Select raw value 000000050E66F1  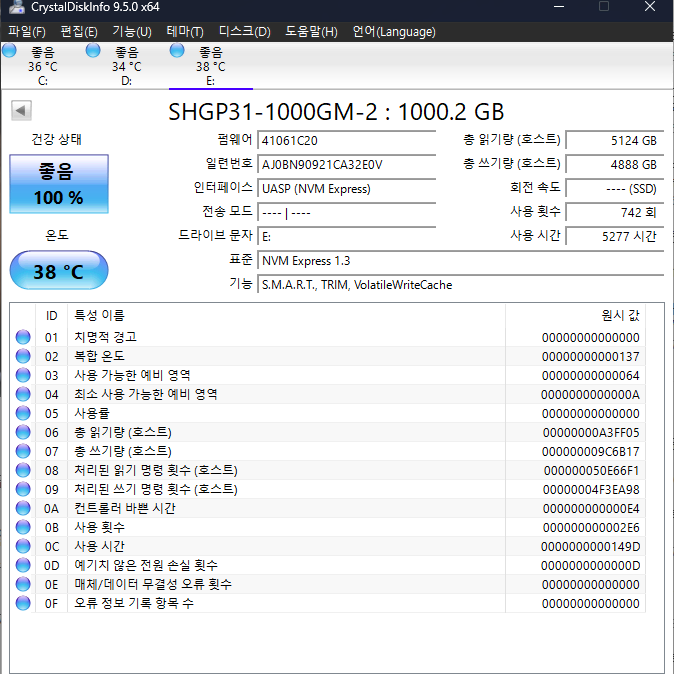tap(591, 470)
